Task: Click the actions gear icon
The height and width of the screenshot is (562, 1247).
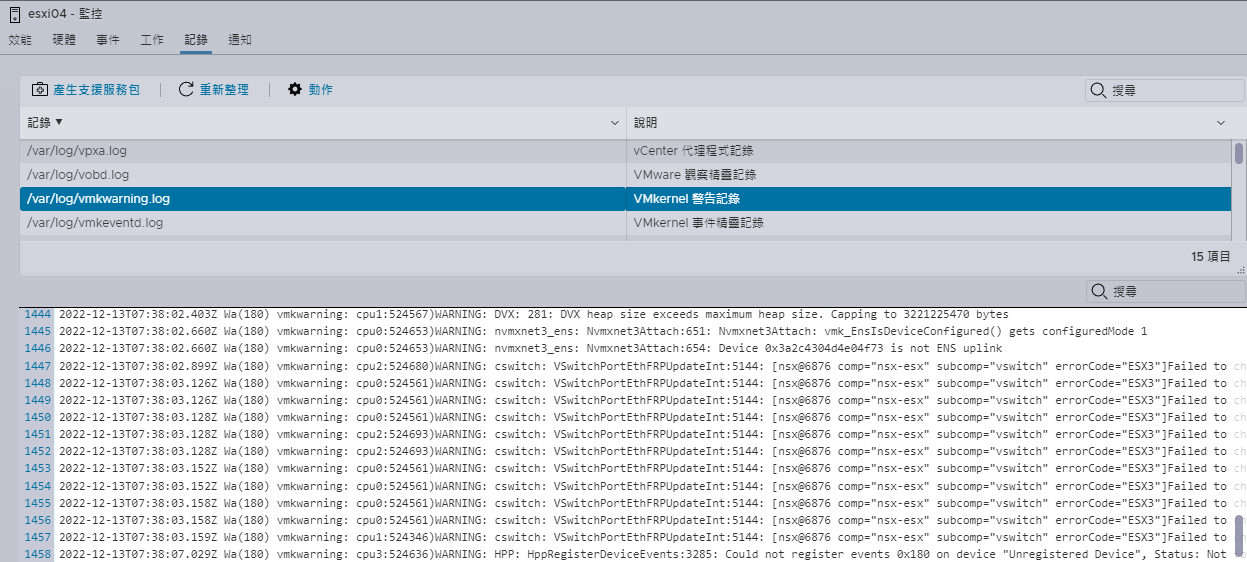Action: tap(295, 89)
